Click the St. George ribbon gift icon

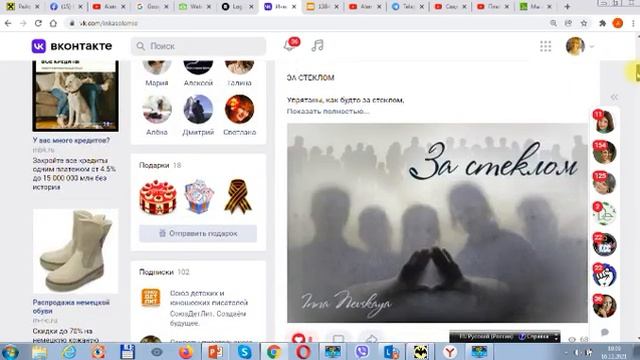(238, 196)
